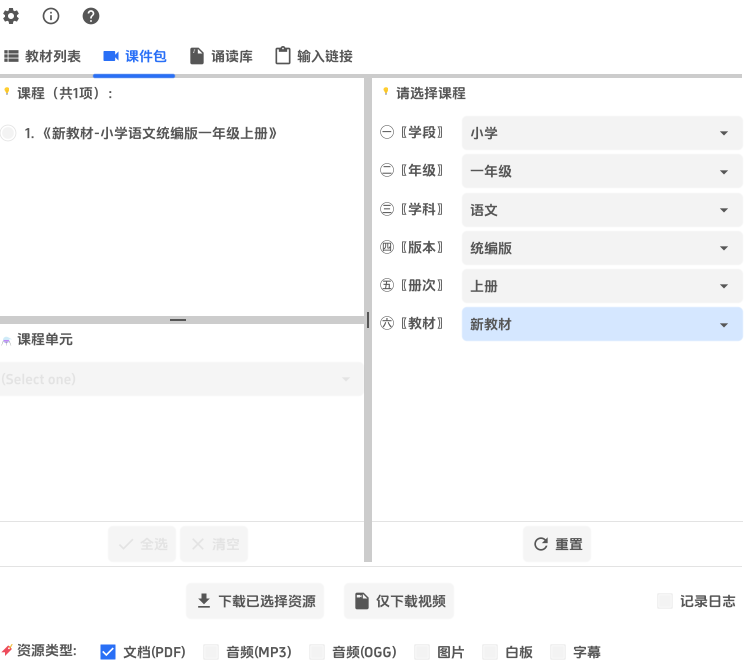746x671 pixels.
Task: Expand the 学科 dropdown showing 语文
Action: 601,210
